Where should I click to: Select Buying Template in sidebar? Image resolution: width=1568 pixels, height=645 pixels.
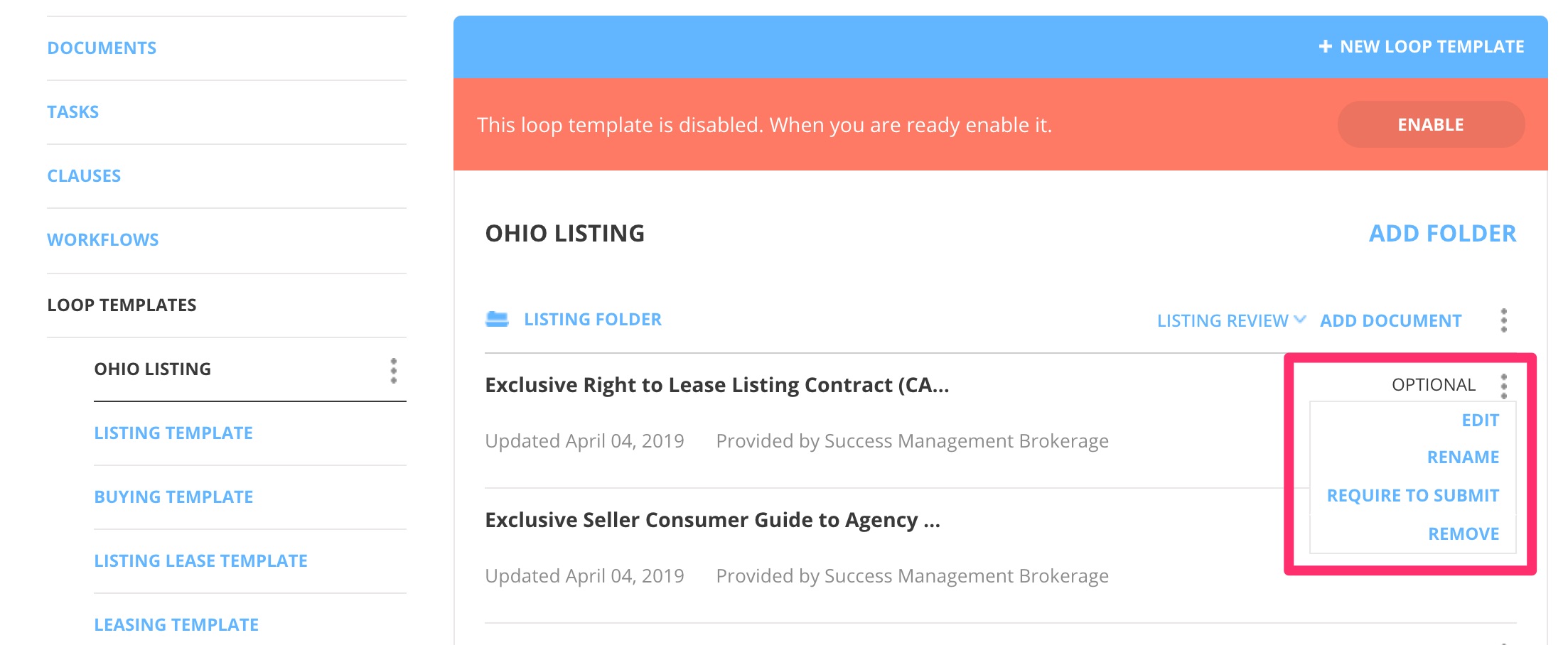tap(173, 497)
